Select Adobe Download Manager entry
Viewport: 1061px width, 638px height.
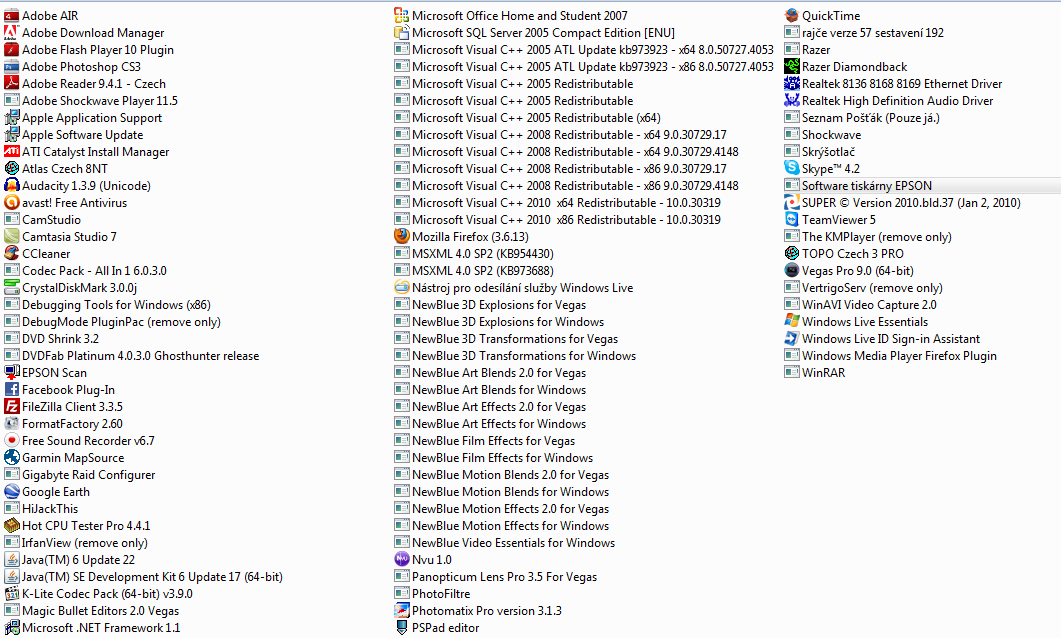(84, 32)
